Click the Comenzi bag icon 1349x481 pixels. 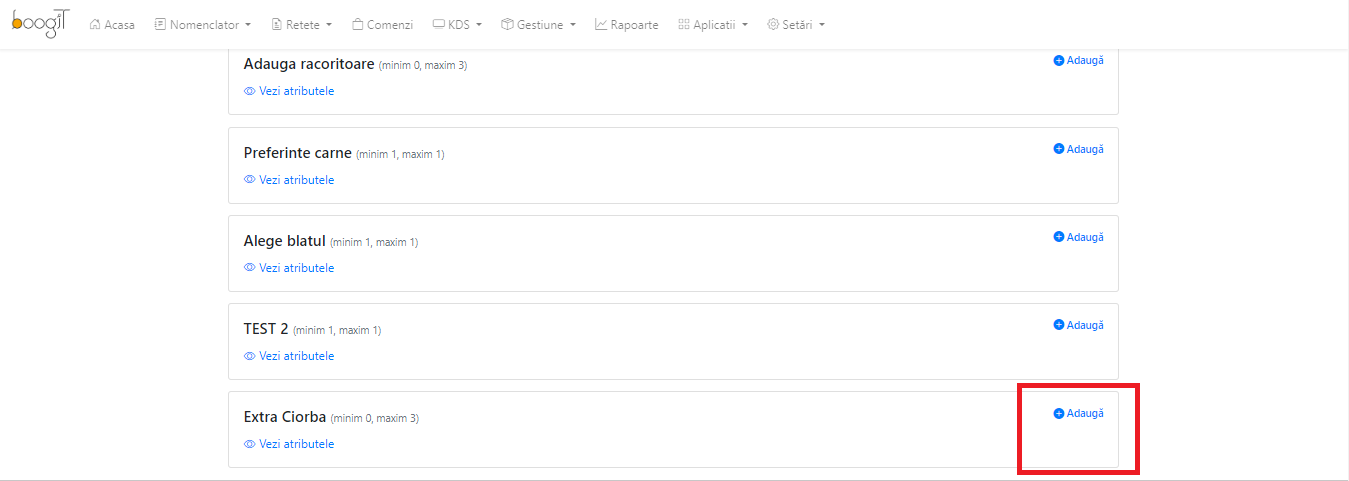(357, 24)
